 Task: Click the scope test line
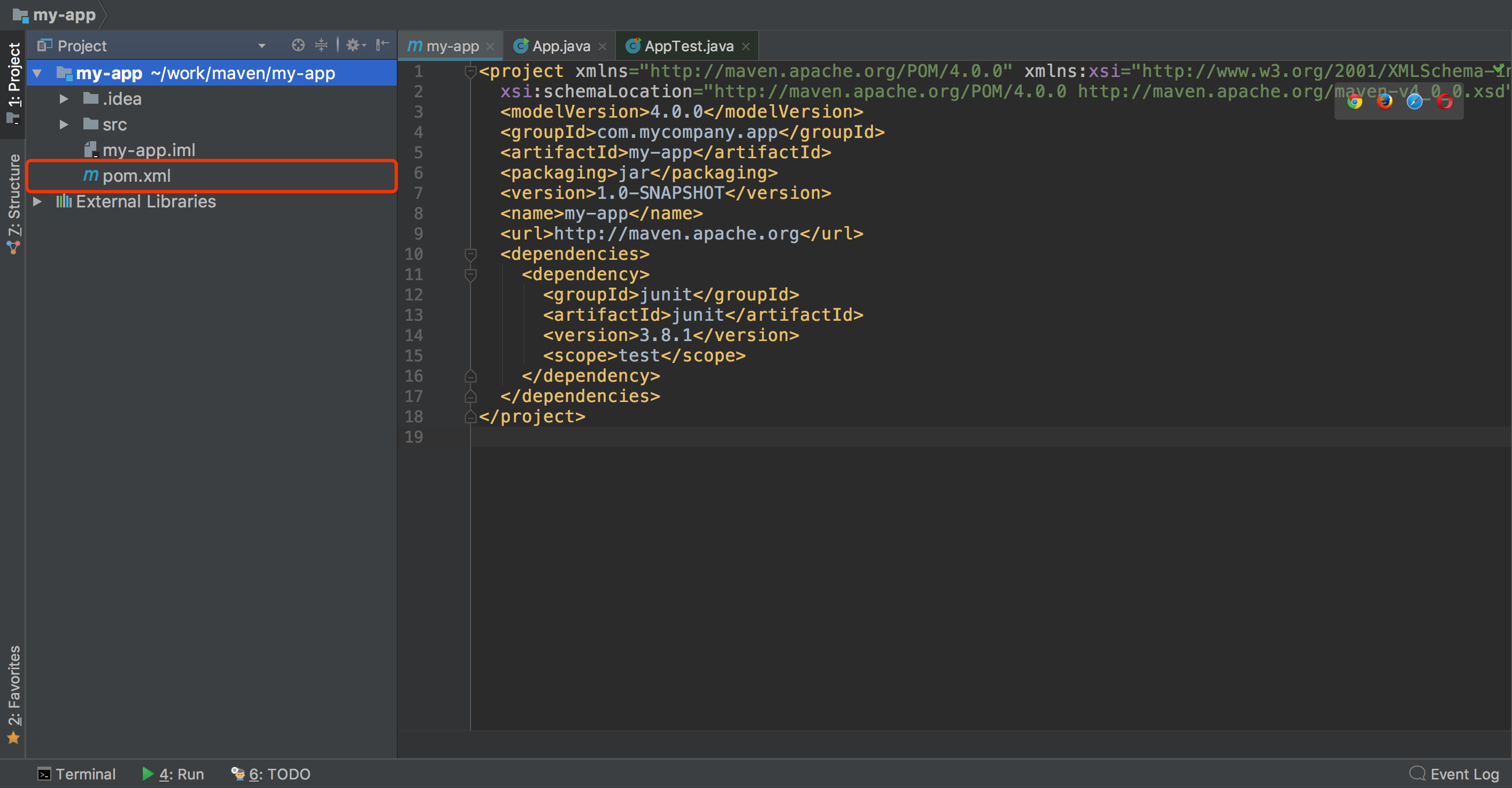tap(644, 356)
